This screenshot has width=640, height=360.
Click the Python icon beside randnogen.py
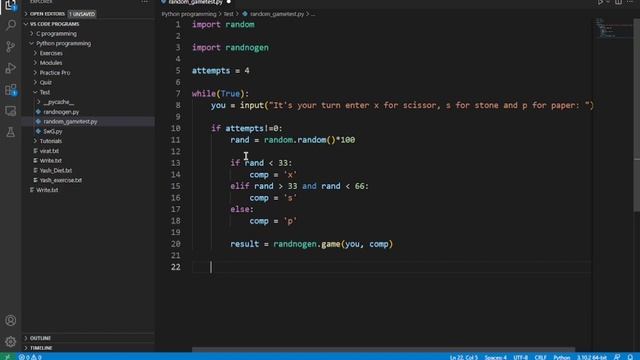tap(38, 112)
